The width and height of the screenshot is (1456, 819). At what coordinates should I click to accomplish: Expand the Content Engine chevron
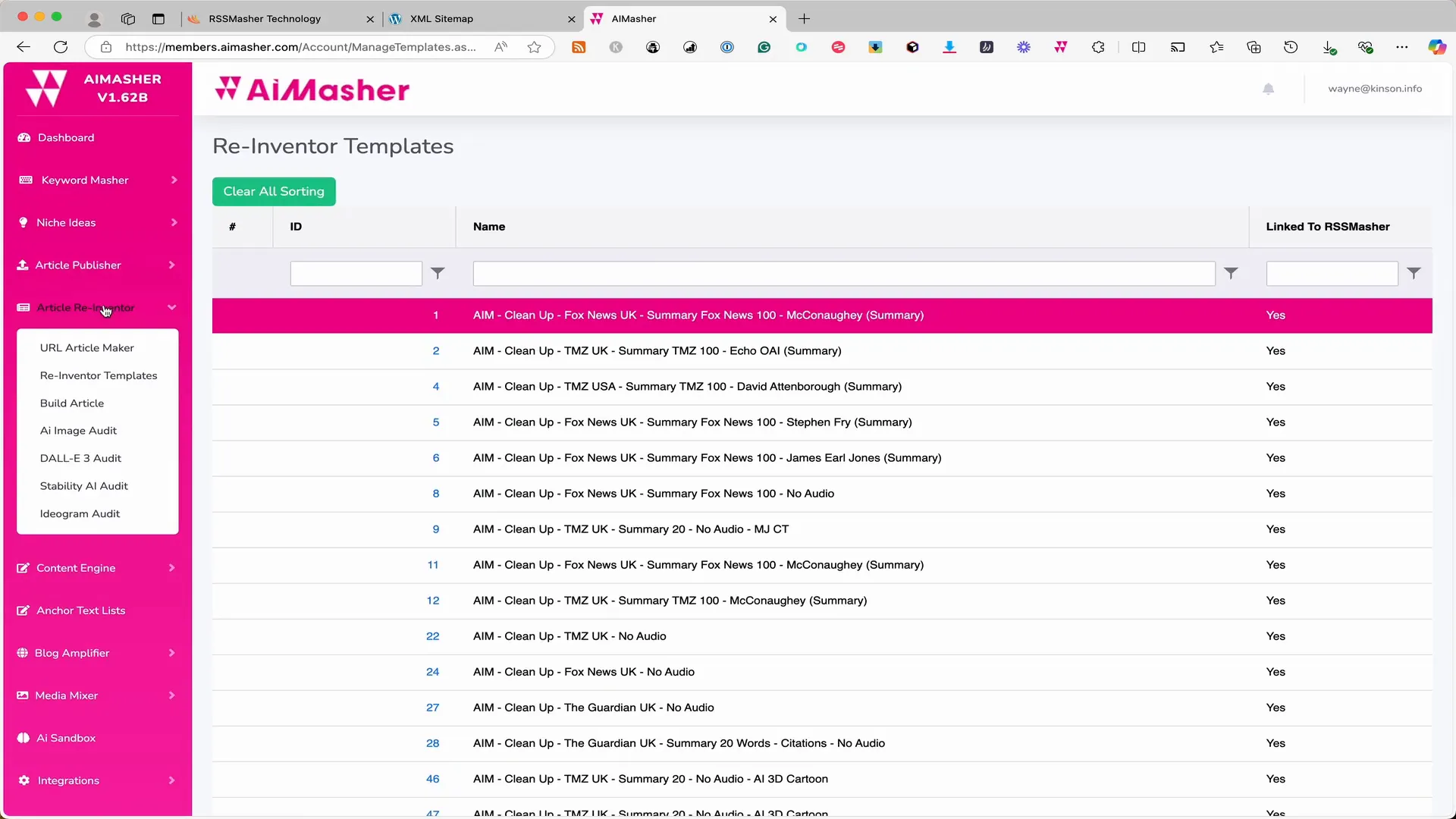(x=172, y=568)
